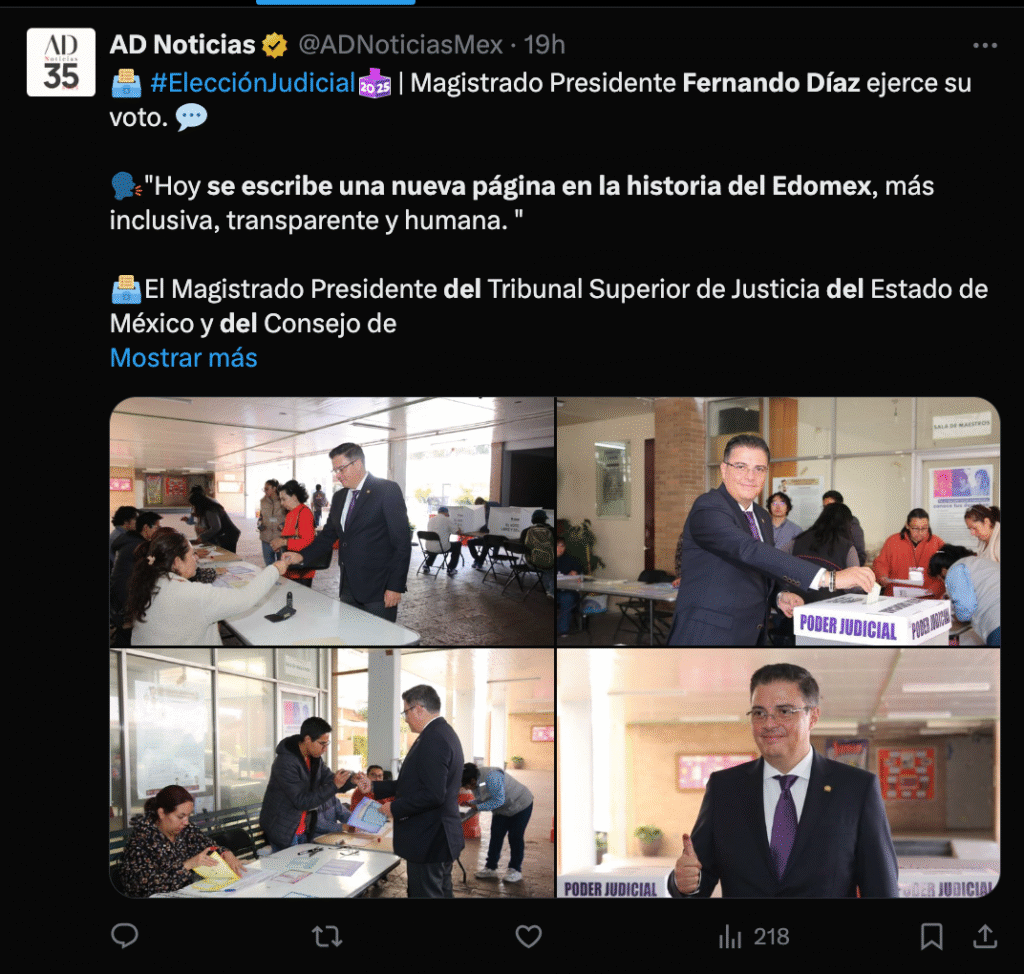
Task: Open the 19h timestamp link
Action: click(544, 44)
